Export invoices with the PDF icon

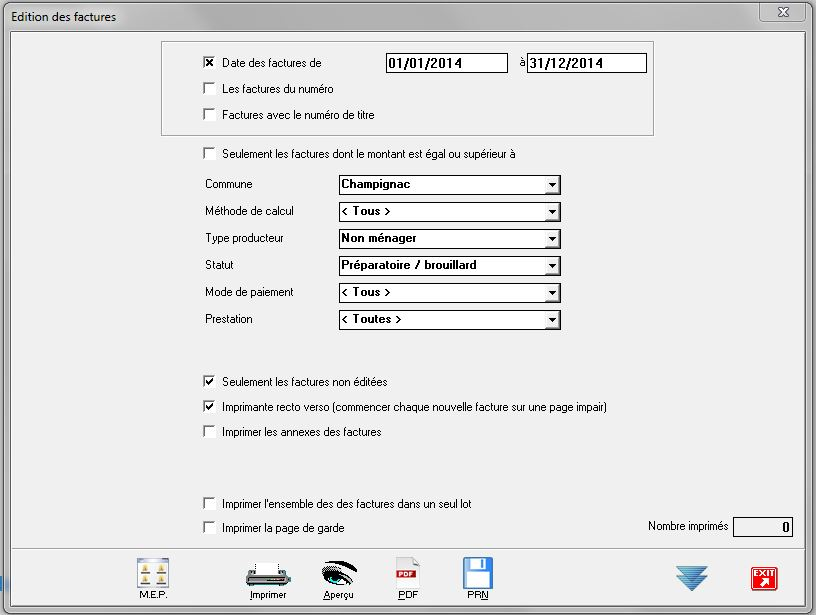(x=407, y=574)
